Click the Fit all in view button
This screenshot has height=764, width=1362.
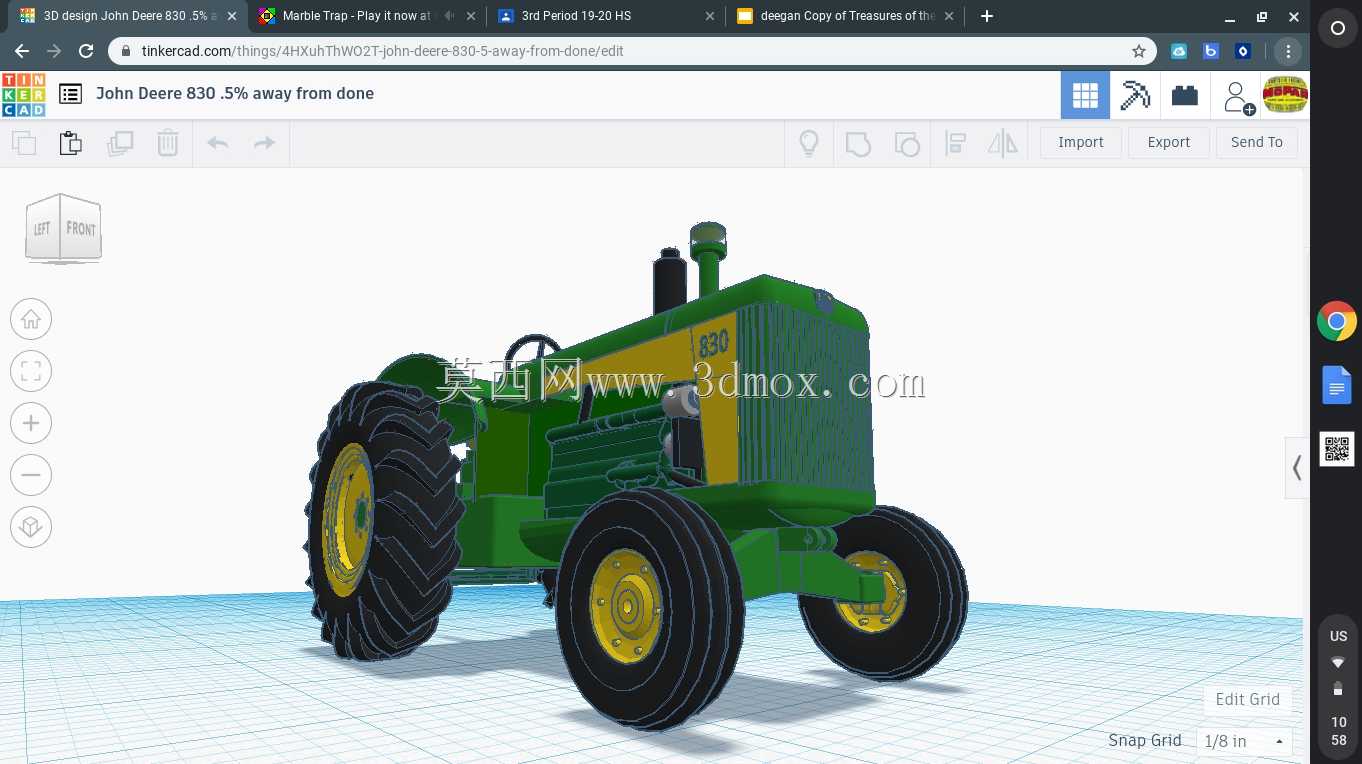[x=31, y=371]
